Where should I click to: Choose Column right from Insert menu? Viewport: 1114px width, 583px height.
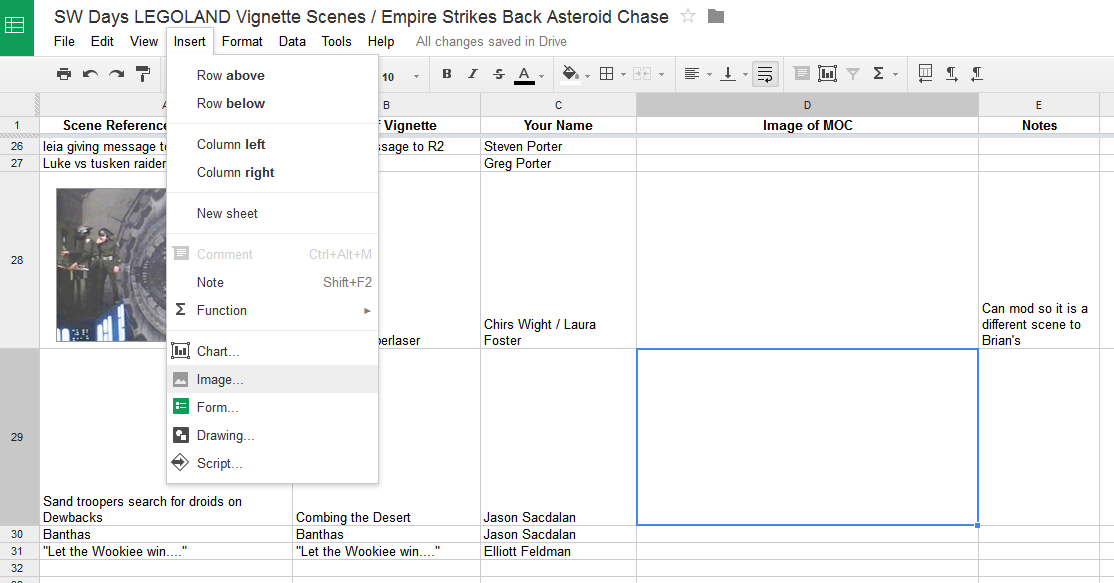pos(272,173)
